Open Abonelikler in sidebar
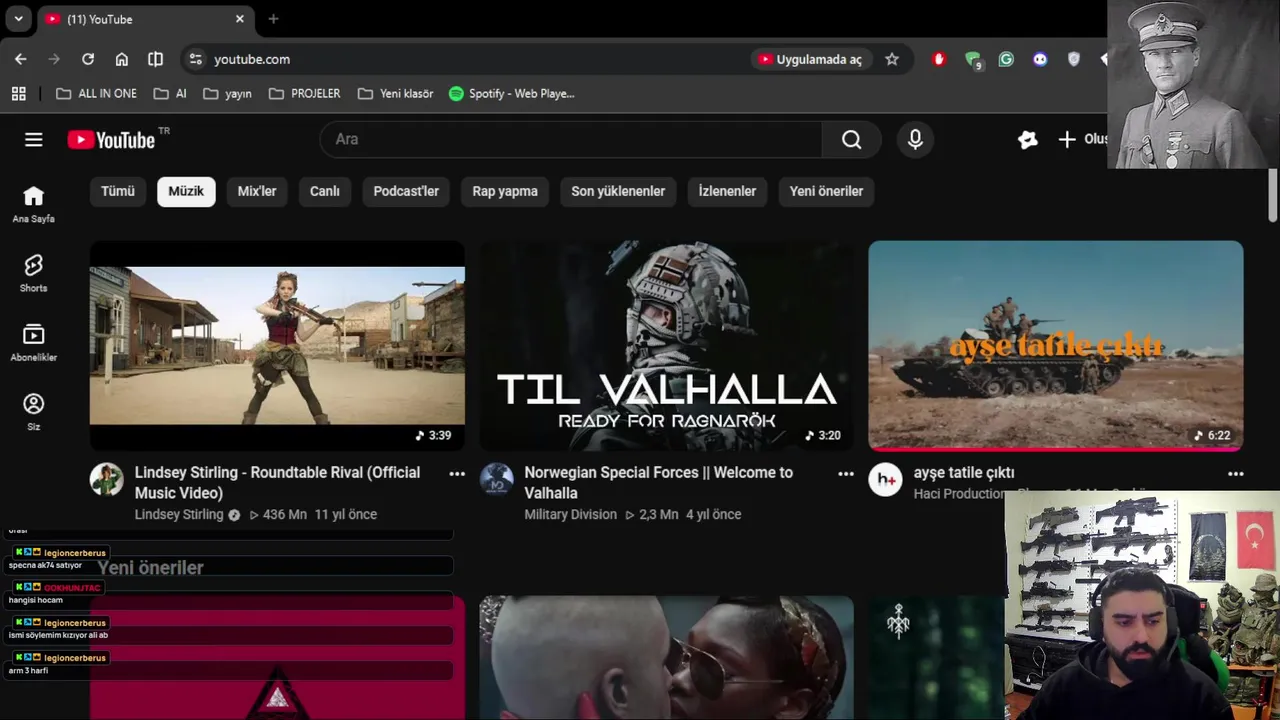 click(33, 343)
